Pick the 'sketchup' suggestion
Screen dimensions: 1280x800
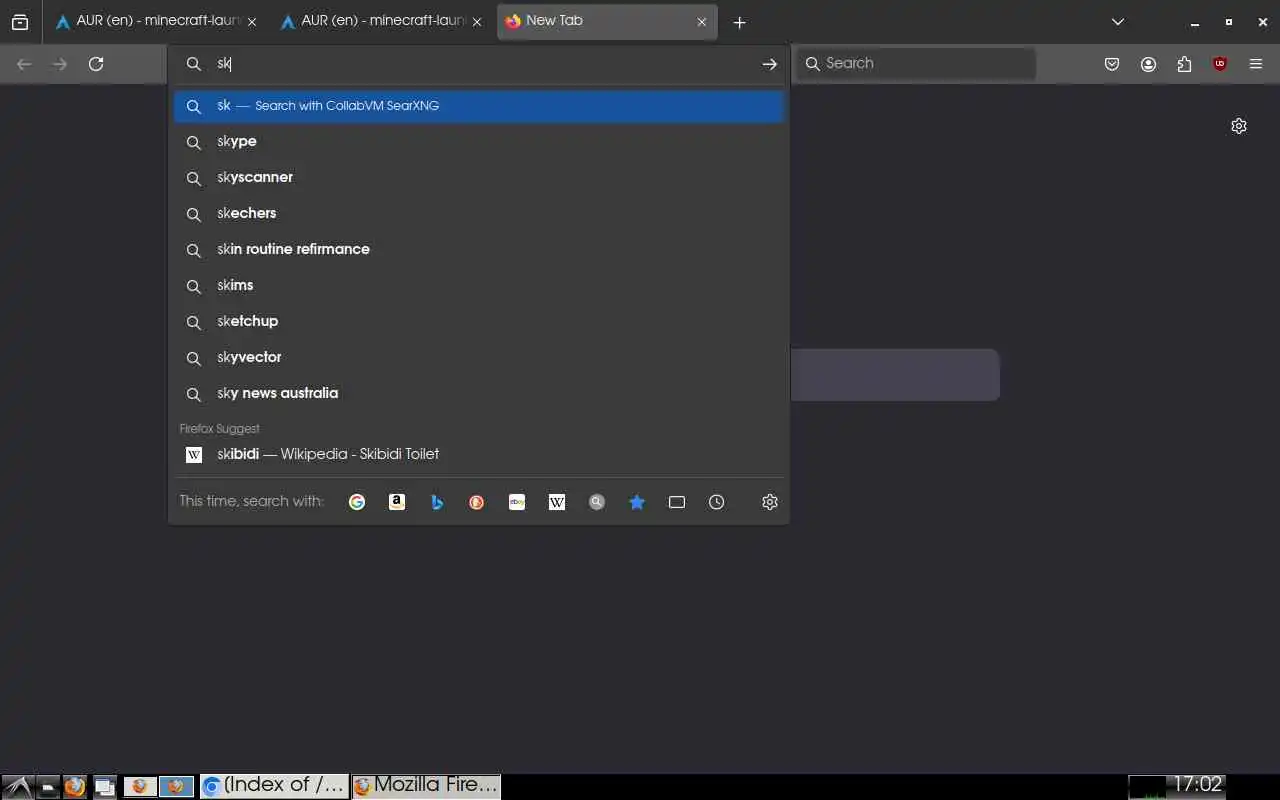(x=478, y=322)
